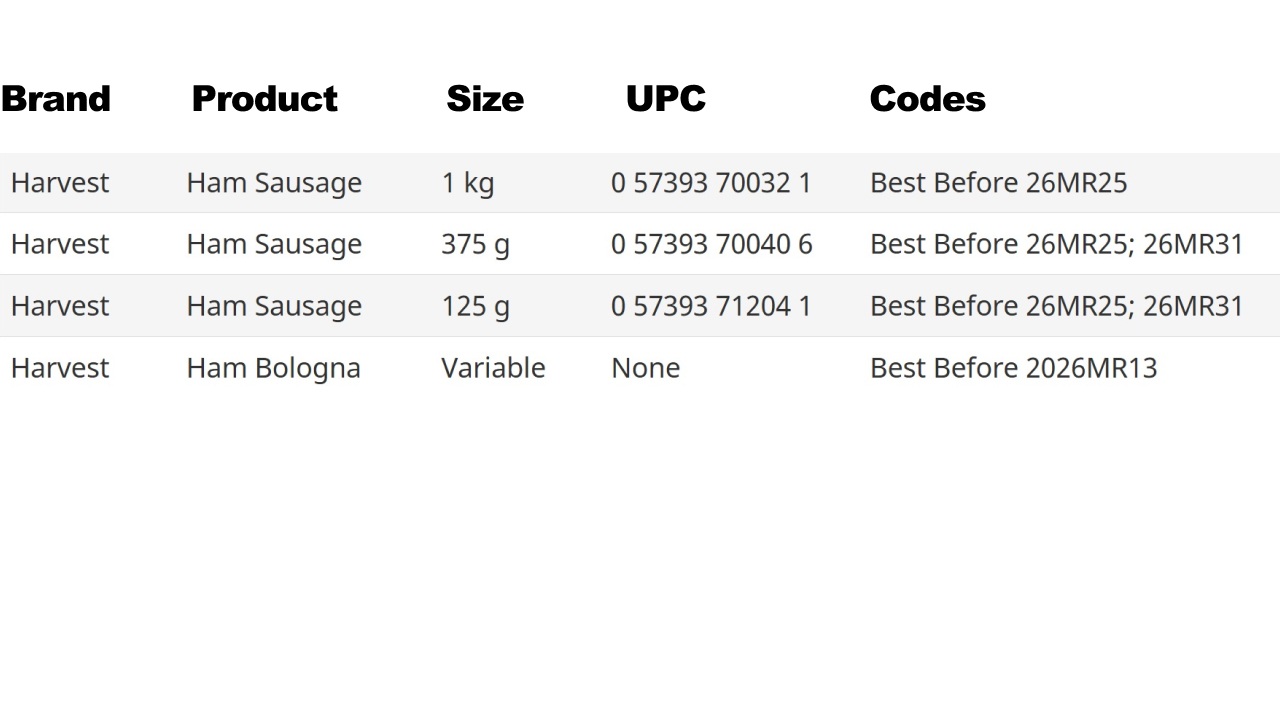Screen dimensions: 1280x725
Task: Click the Product column header
Action: pyautogui.click(x=264, y=99)
